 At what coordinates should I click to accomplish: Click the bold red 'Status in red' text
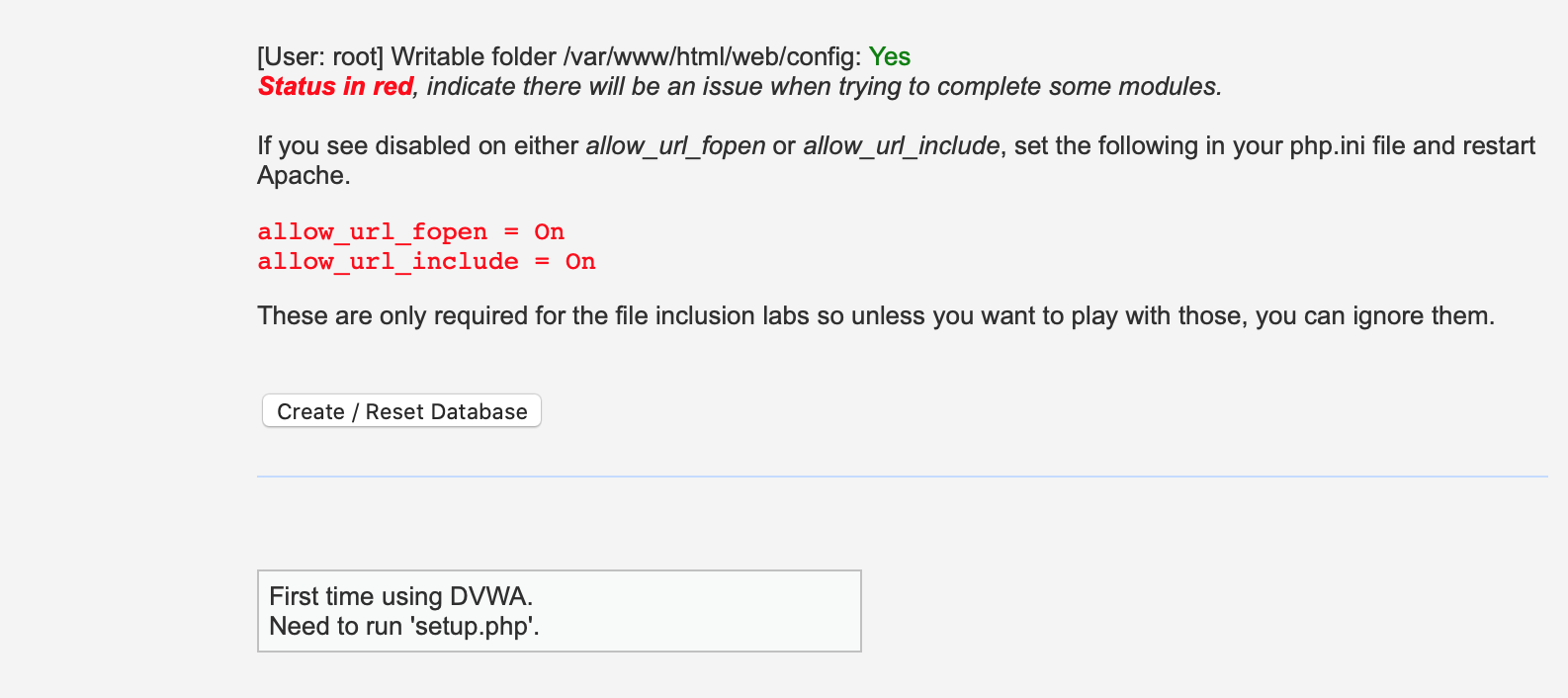(x=335, y=87)
